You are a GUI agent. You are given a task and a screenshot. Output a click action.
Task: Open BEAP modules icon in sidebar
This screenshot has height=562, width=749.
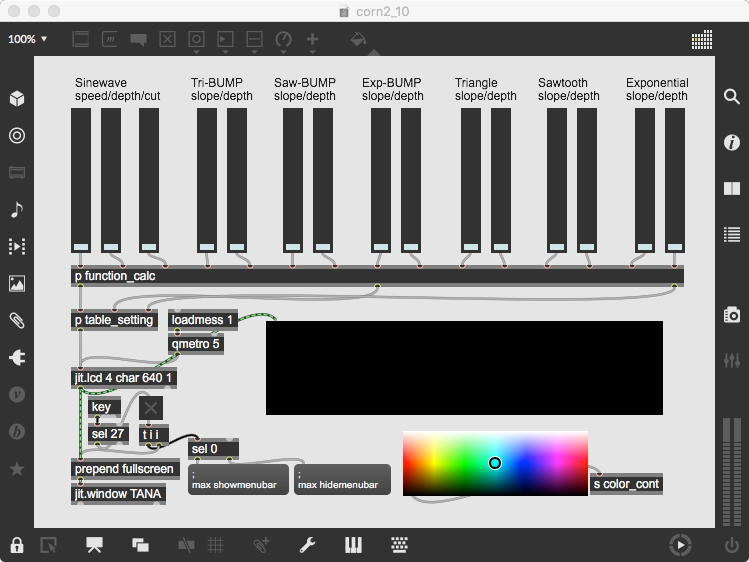point(17,432)
